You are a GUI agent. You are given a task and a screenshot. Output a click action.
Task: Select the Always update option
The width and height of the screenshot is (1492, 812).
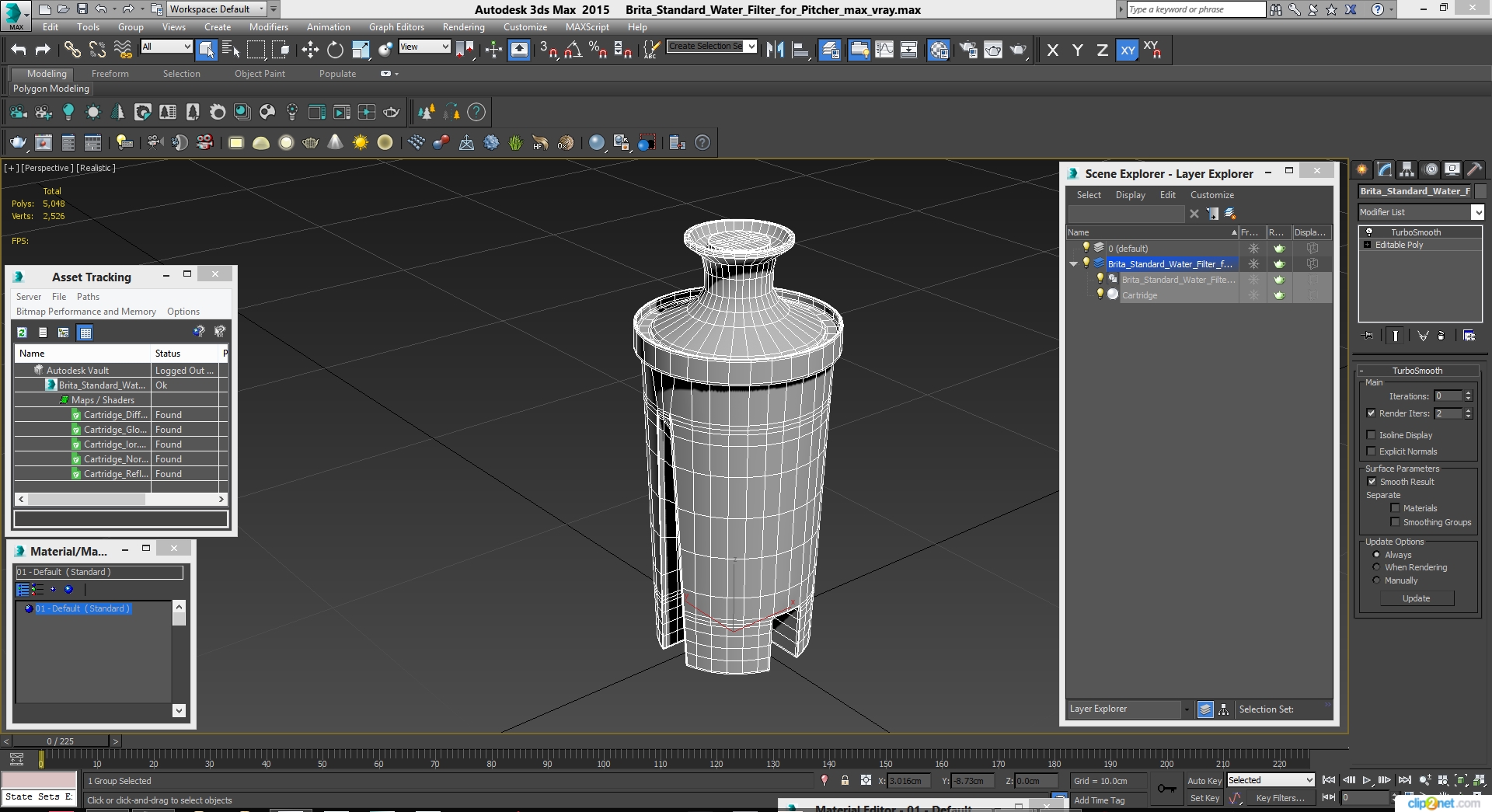pyautogui.click(x=1376, y=555)
